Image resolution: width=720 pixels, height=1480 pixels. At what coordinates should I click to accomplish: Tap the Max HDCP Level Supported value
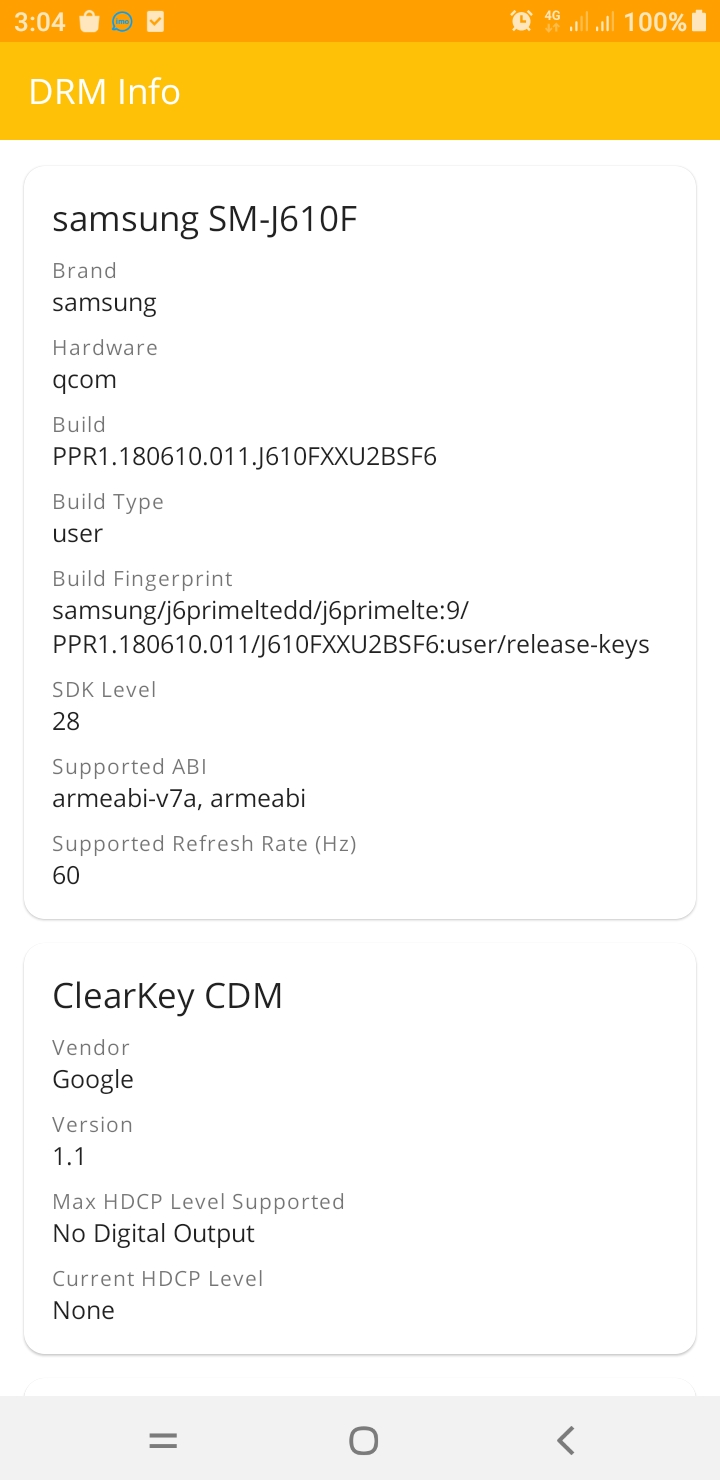(x=152, y=1233)
